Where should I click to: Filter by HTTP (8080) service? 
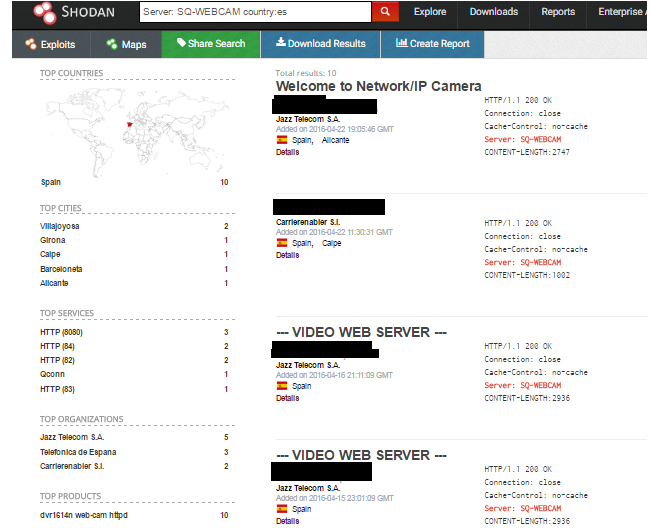[61, 332]
